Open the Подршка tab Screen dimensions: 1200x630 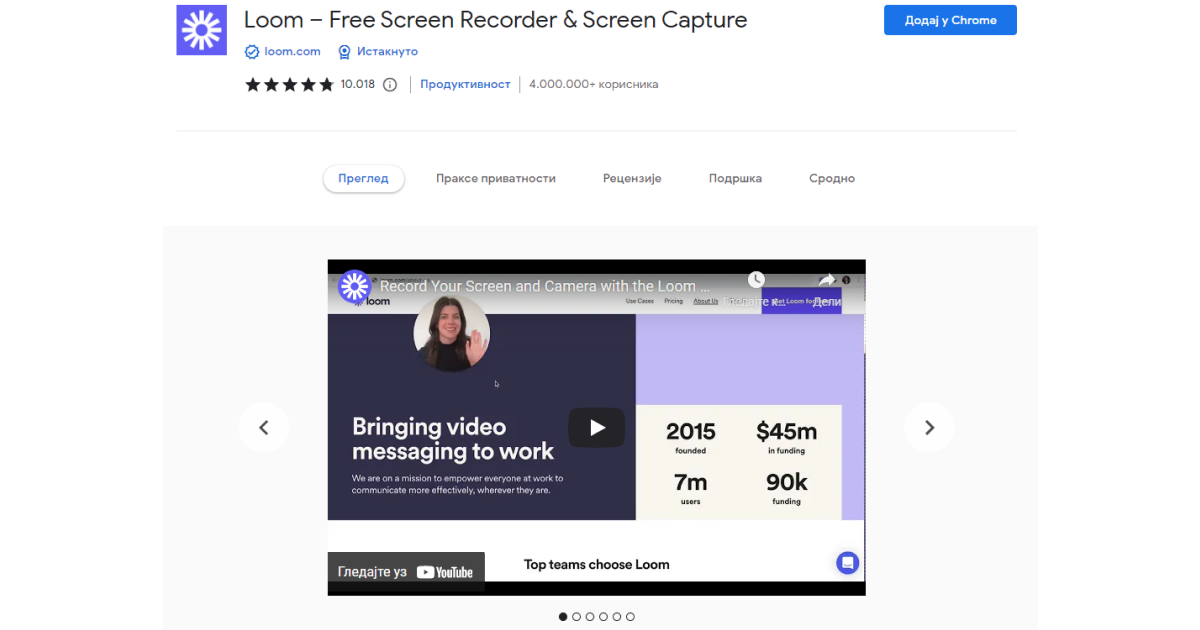(x=735, y=179)
